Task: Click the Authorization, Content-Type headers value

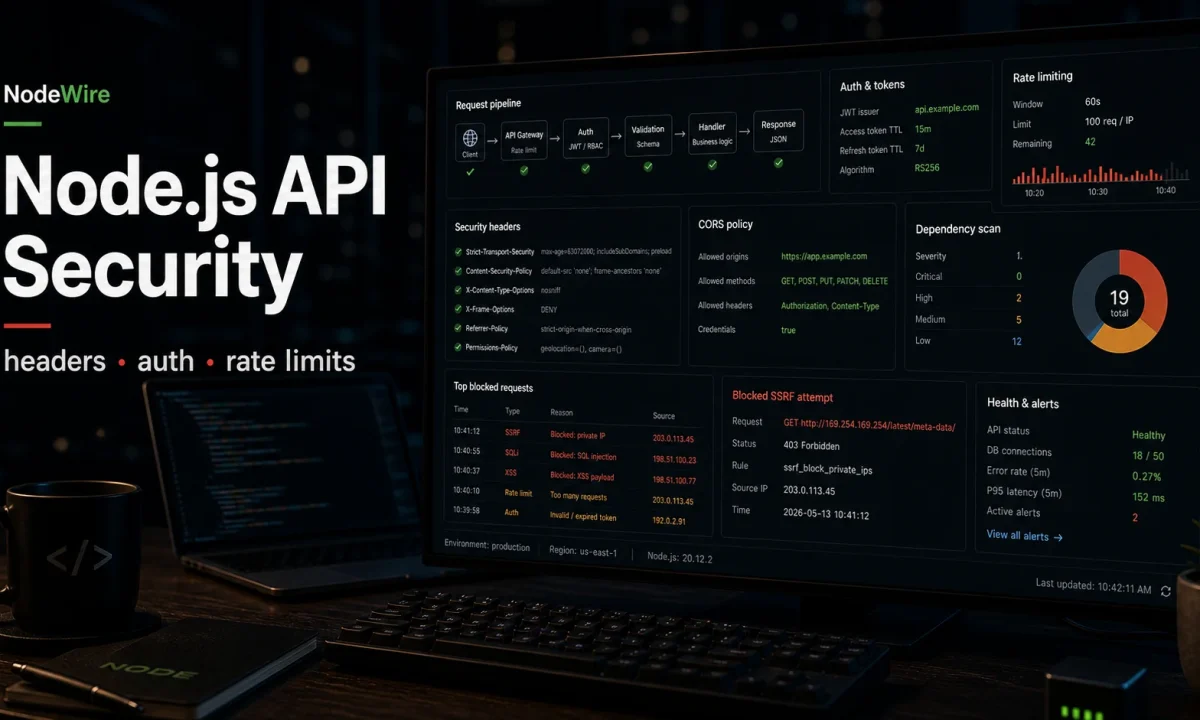Action: coord(830,306)
